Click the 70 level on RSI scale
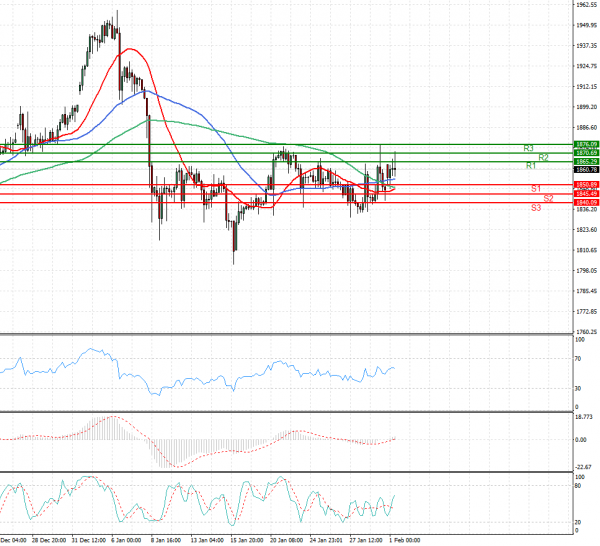Viewport: 600px width, 546px height. point(578,359)
